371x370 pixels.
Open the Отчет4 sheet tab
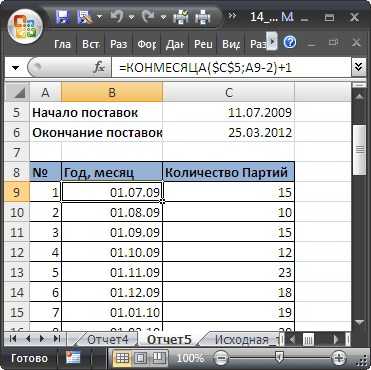[x=107, y=339]
